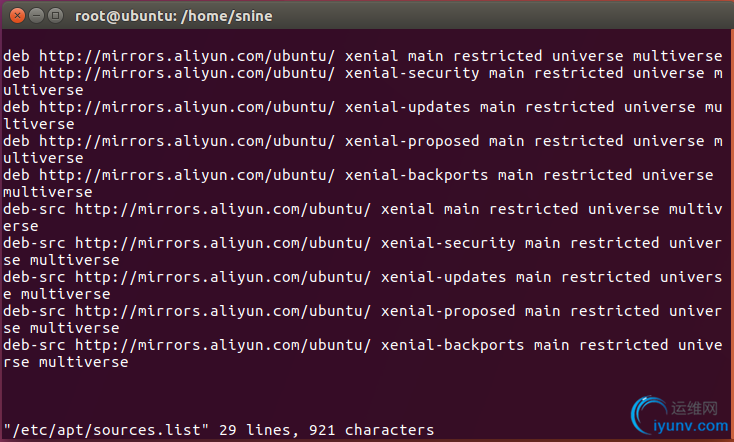The width and height of the screenshot is (734, 442).
Task: Click xenial-proposed in the deb line
Action: click(412, 141)
